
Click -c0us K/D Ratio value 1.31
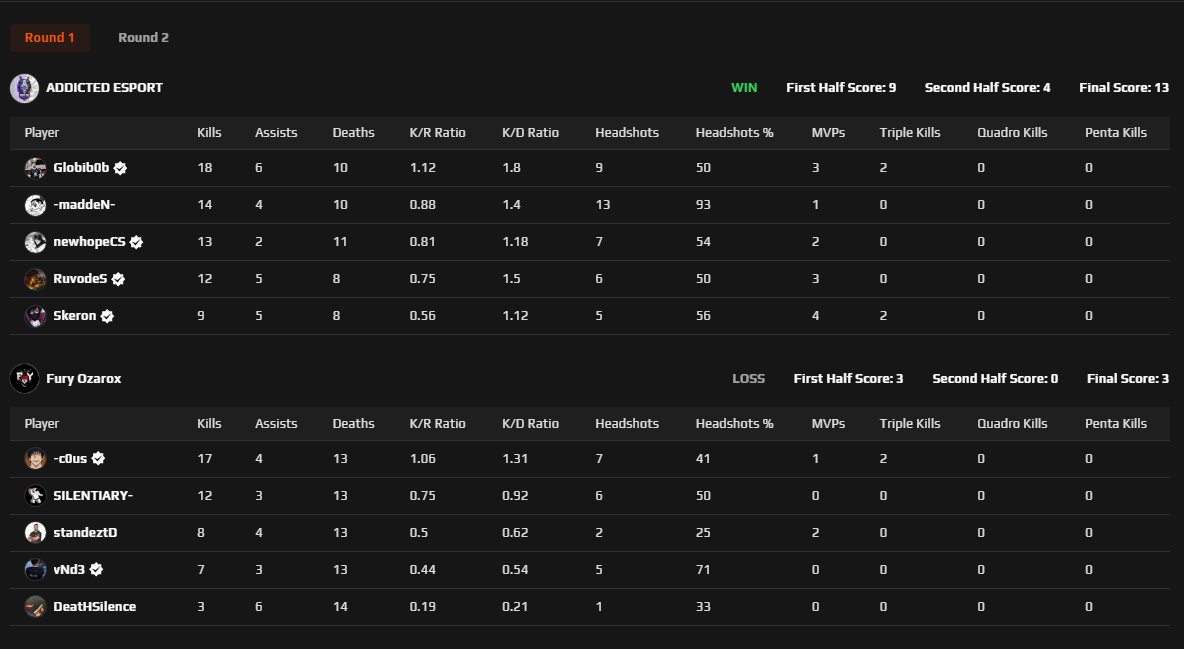(515, 459)
